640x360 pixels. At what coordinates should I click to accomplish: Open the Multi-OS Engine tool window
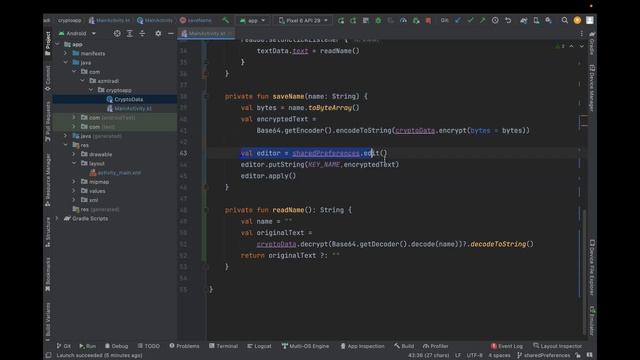pos(305,346)
